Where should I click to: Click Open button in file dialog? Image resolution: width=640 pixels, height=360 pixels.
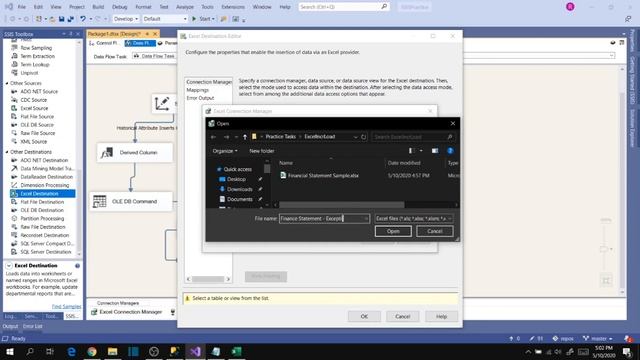[393, 231]
